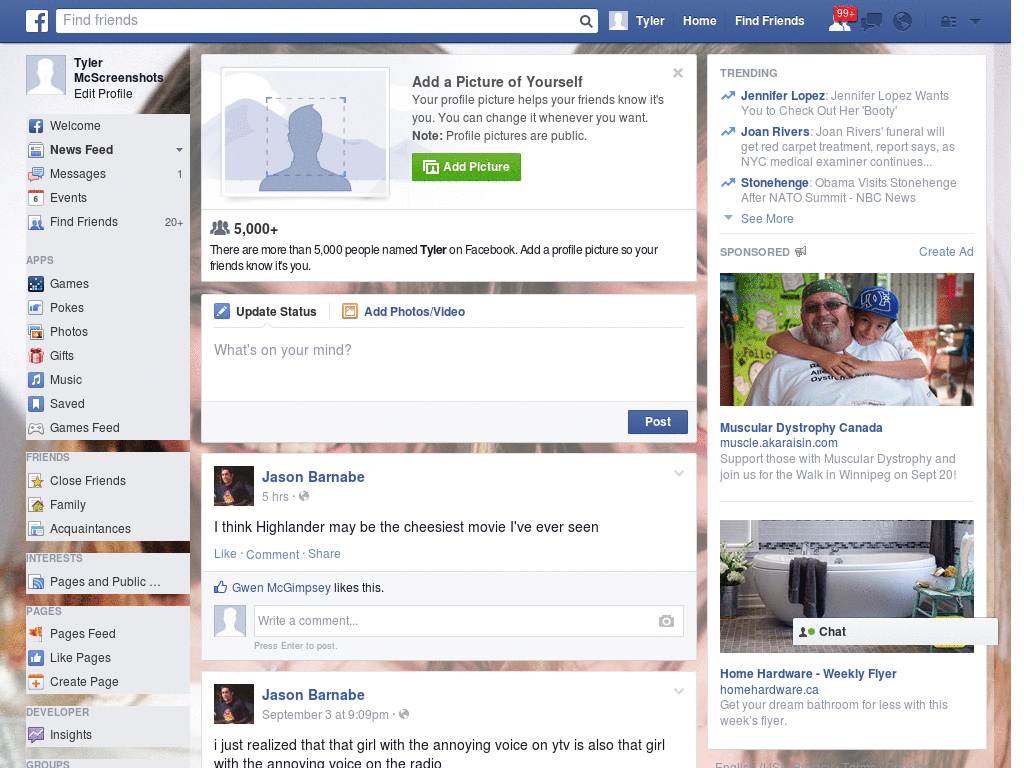
Task: Expand See More trending topics
Action: point(767,219)
